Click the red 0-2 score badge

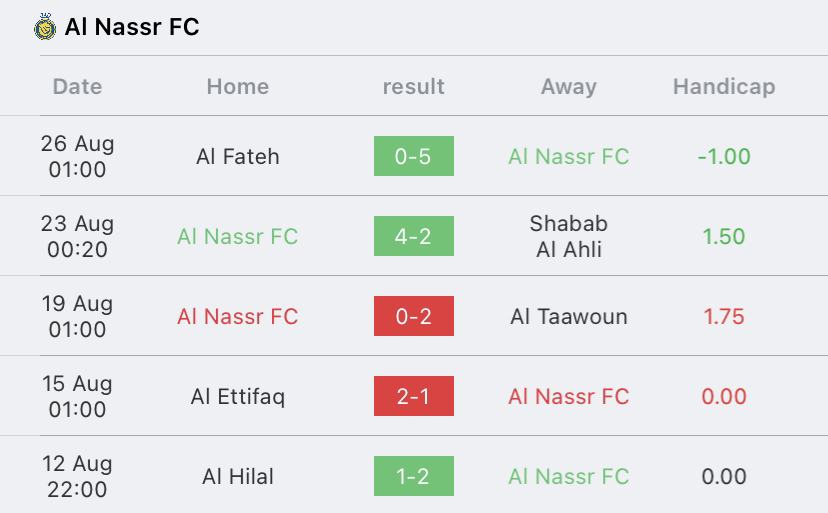[x=413, y=316]
